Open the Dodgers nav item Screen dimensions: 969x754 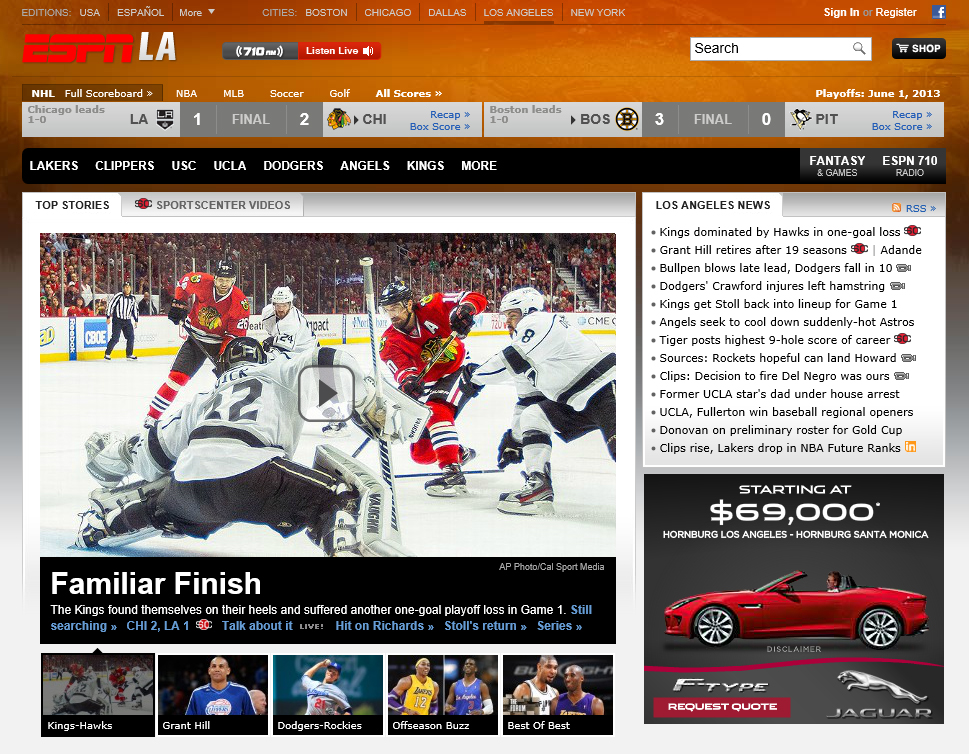[293, 166]
